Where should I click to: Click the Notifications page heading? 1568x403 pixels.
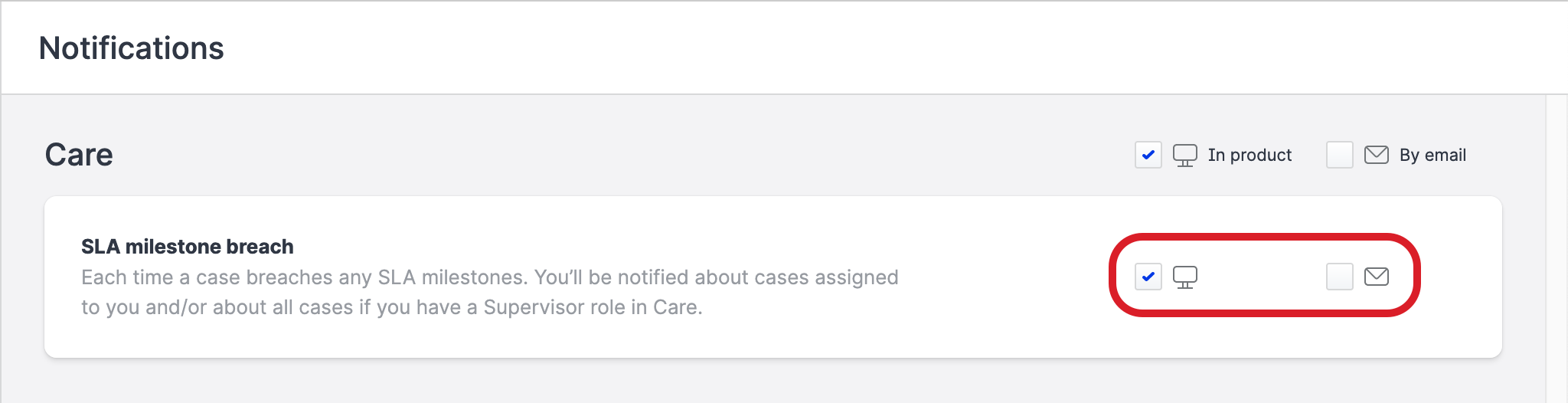131,48
